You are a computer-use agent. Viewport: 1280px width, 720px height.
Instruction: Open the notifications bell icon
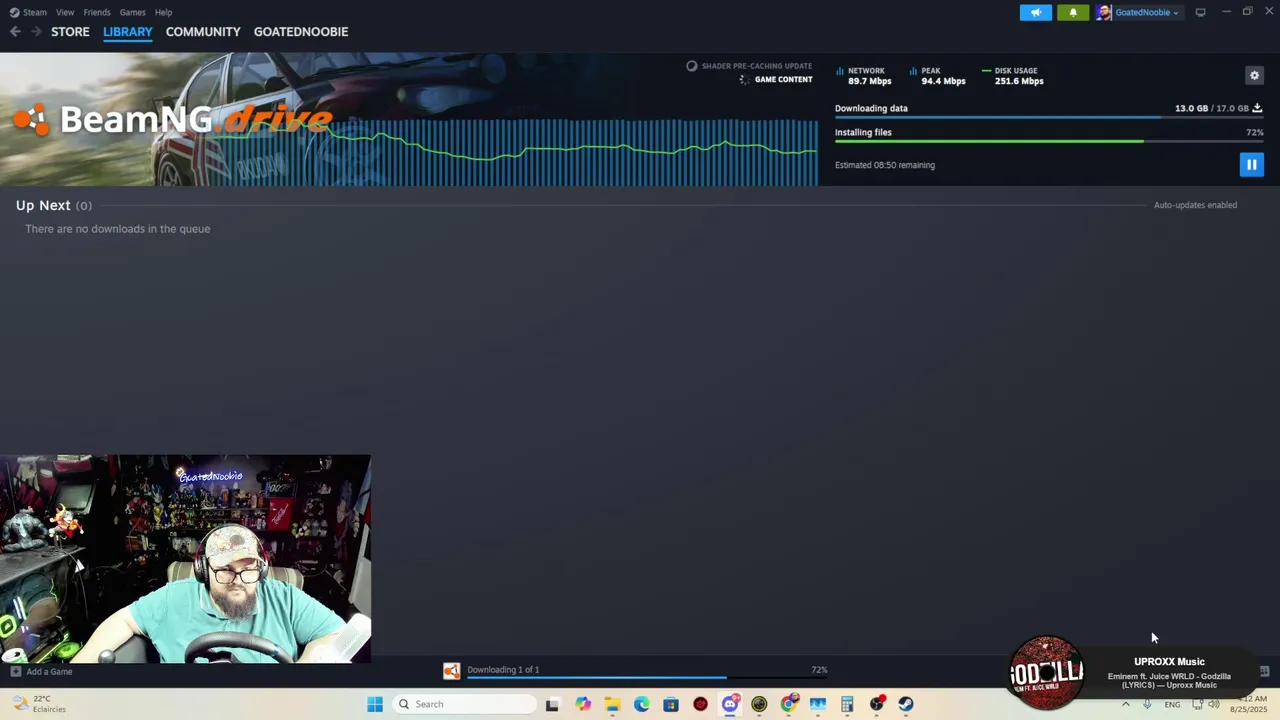pos(1073,12)
